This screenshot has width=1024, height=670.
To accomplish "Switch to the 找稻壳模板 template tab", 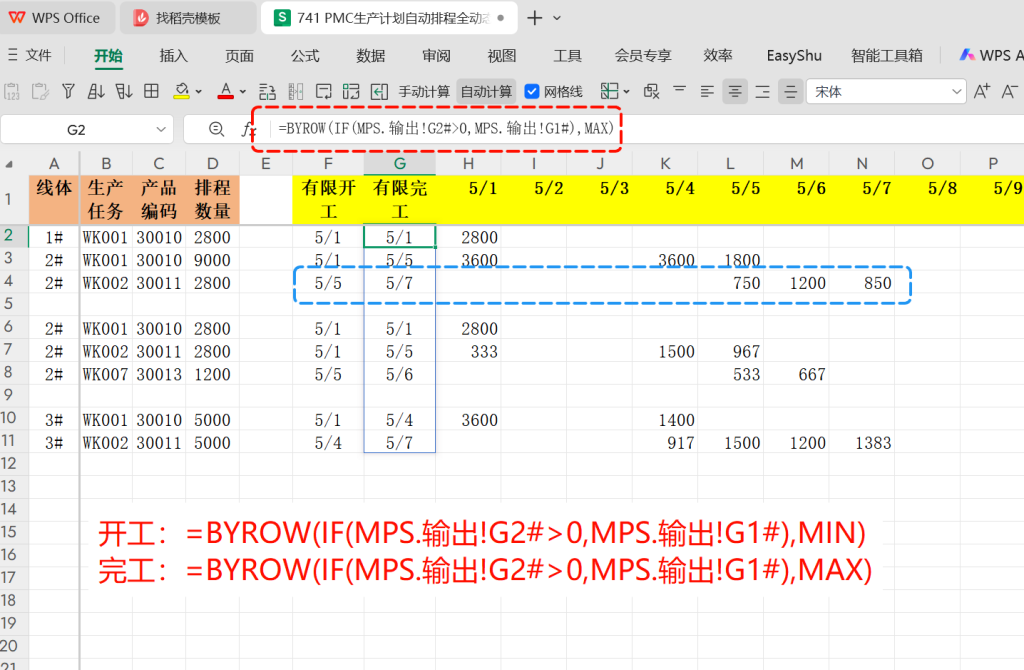I will tap(187, 18).
